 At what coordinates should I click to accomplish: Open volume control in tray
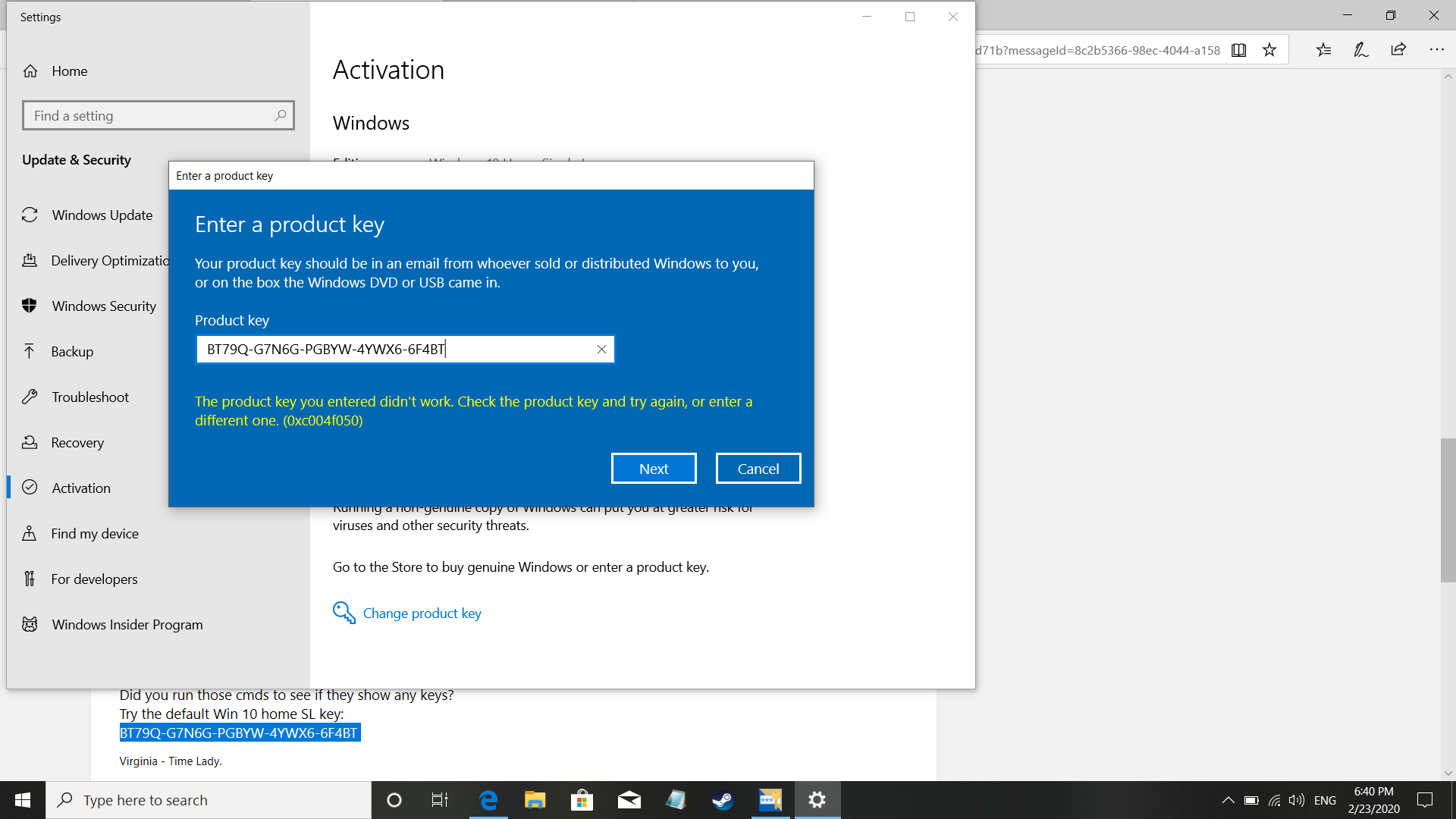click(x=1297, y=800)
